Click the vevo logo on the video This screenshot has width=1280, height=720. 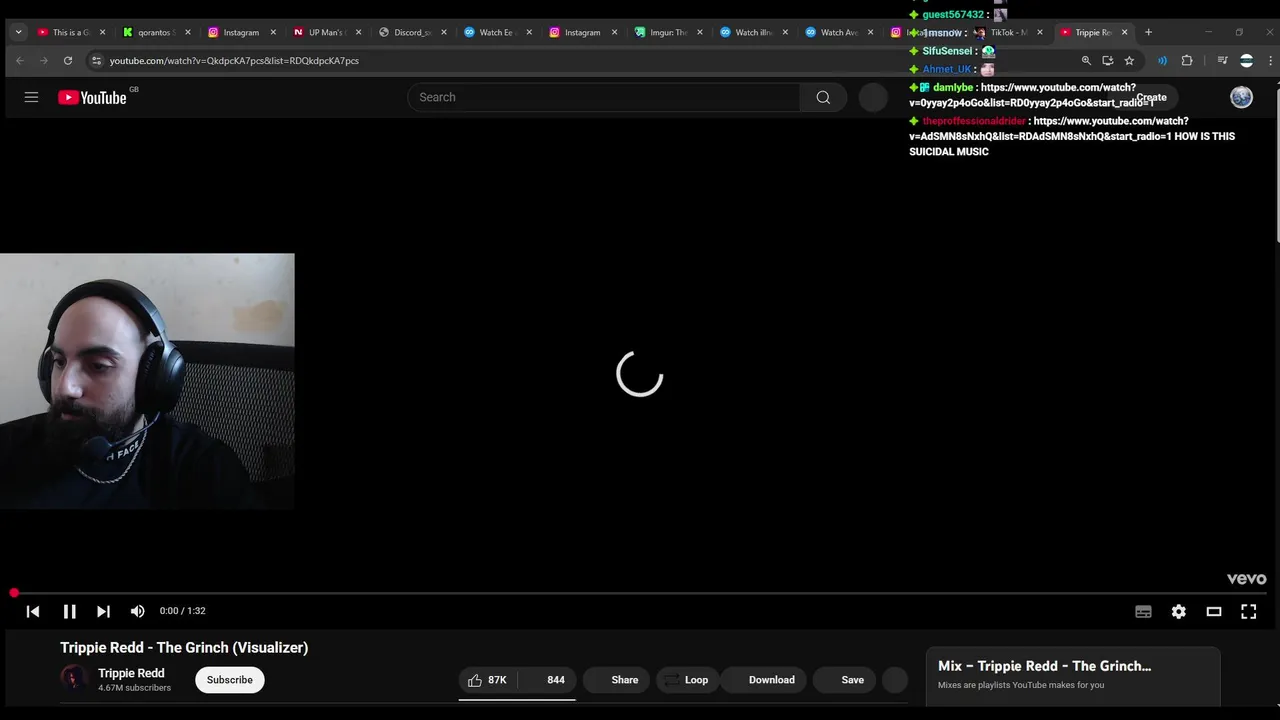click(1247, 579)
